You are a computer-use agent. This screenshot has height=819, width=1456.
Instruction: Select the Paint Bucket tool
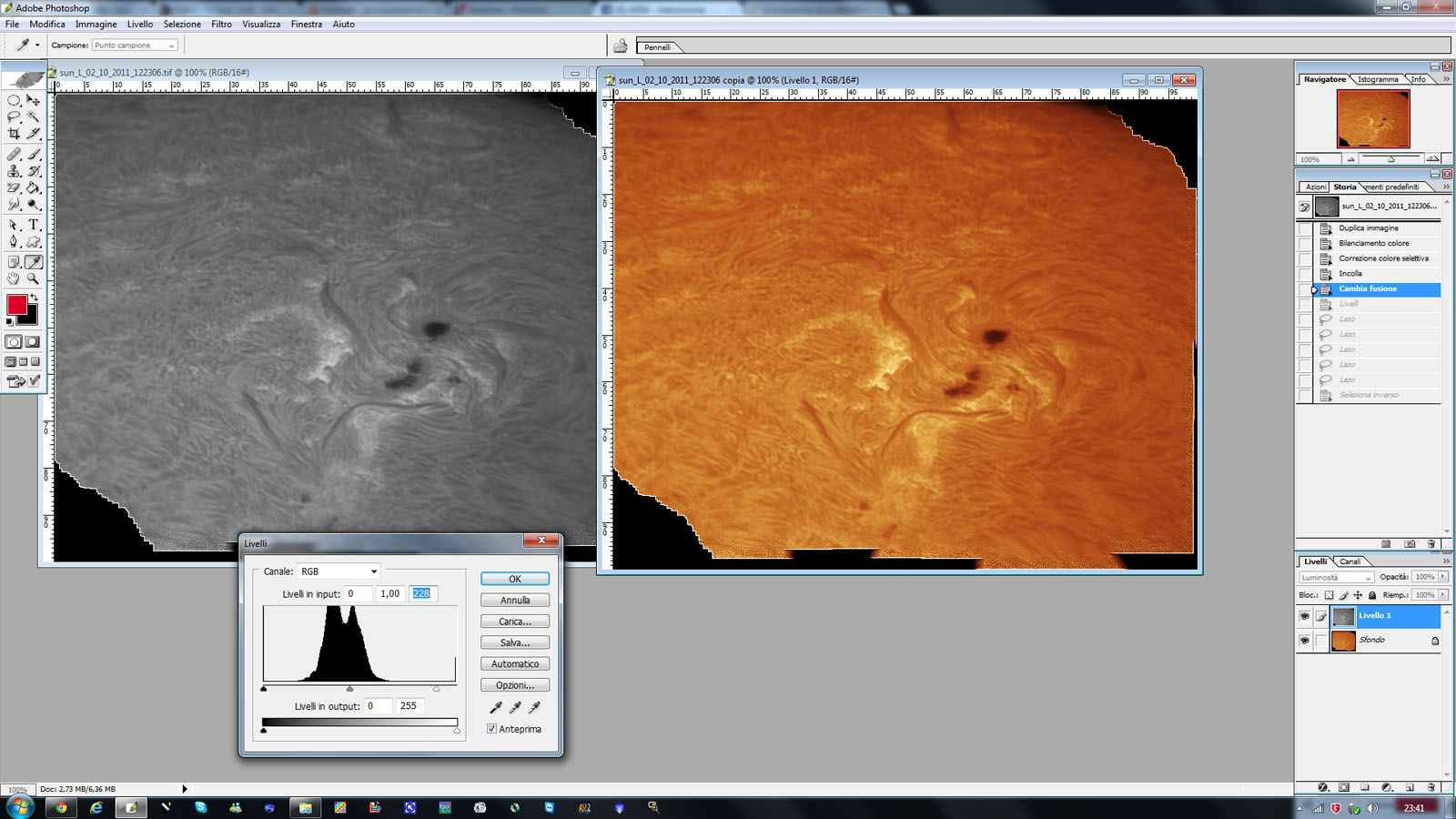34,188
